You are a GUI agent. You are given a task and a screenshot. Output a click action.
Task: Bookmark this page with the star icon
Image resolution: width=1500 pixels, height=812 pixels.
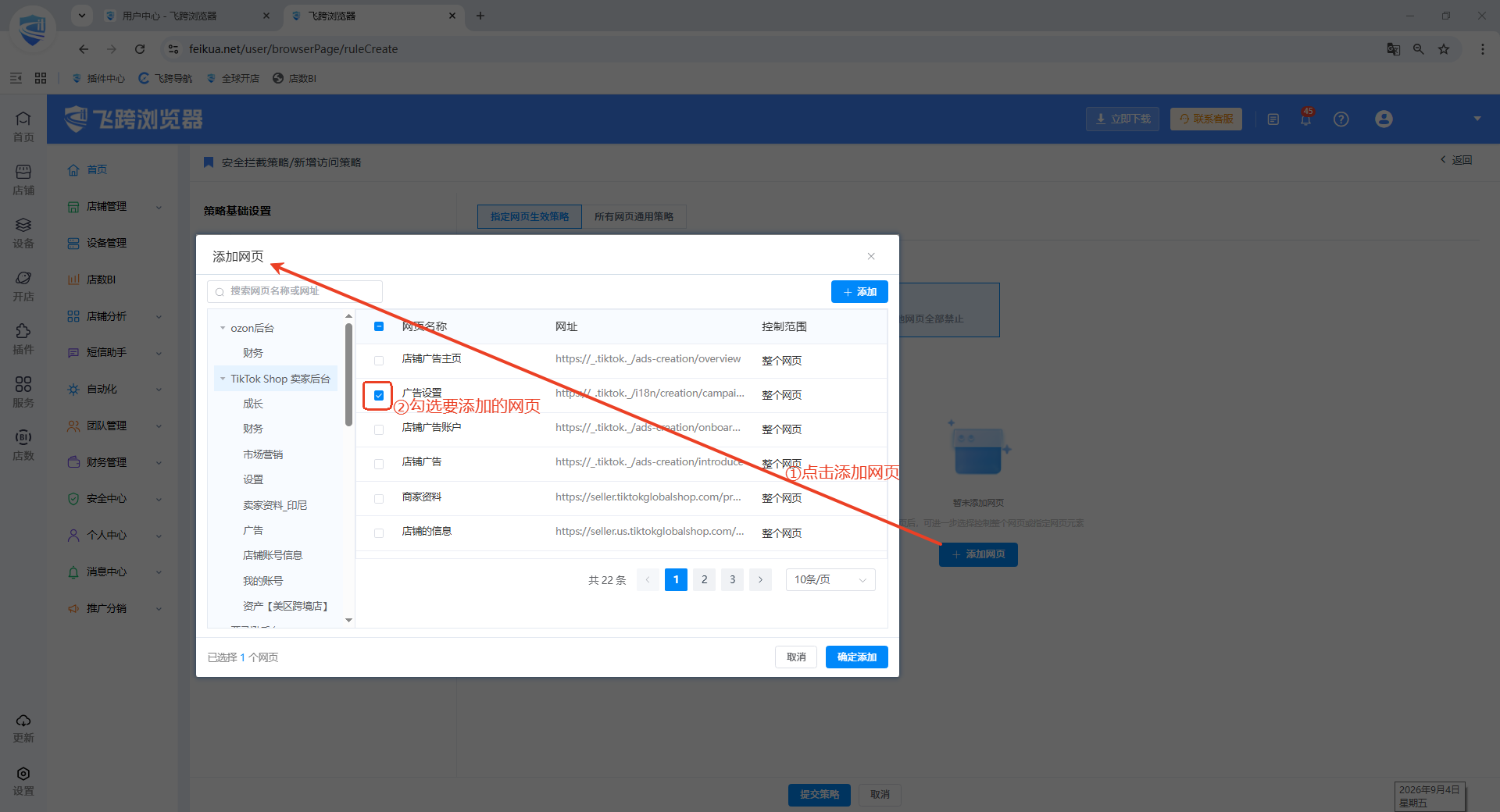point(1444,49)
